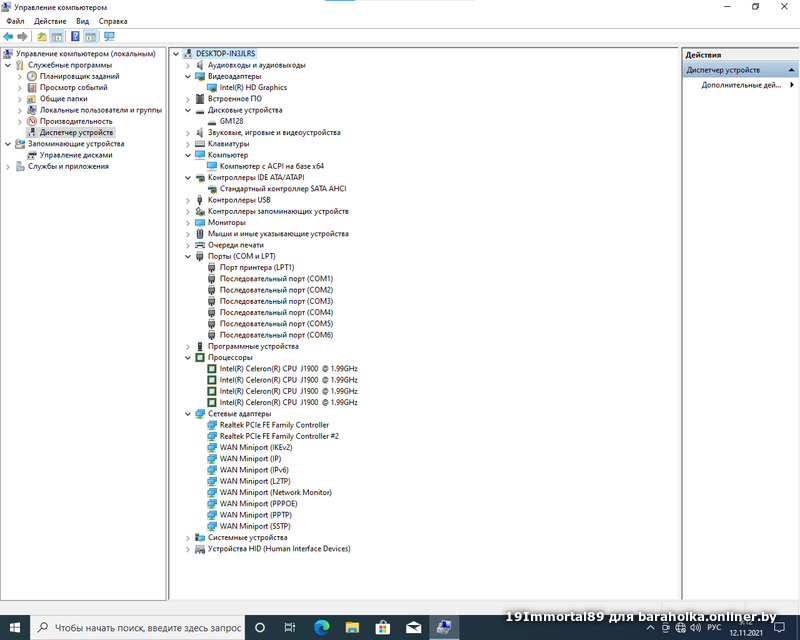Collapse the Processors node
Screen dimensions: 800x640
point(188,357)
